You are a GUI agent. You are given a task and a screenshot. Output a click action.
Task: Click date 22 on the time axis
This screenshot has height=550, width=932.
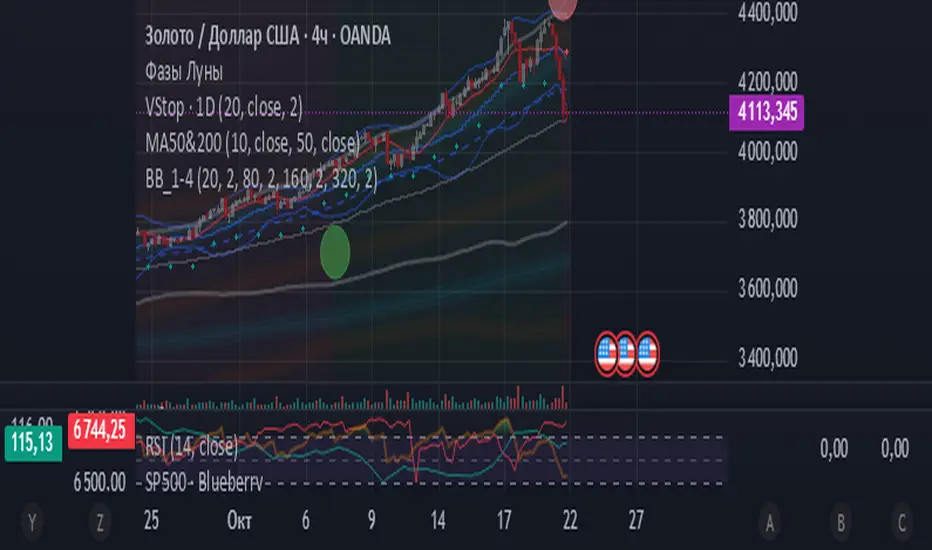pos(570,521)
